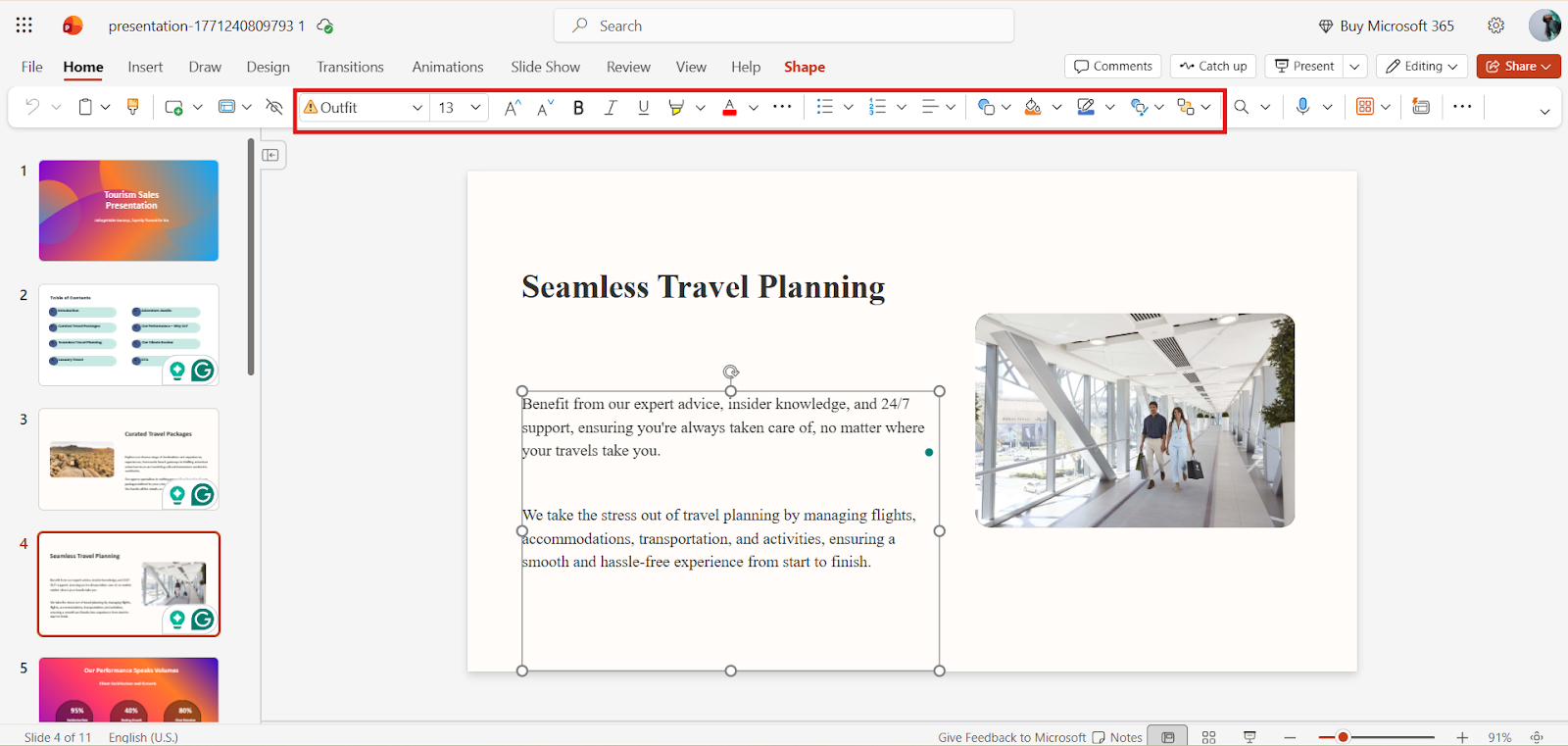The width and height of the screenshot is (1568, 746).
Task: Expand the Present options arrow
Action: coord(1354,67)
